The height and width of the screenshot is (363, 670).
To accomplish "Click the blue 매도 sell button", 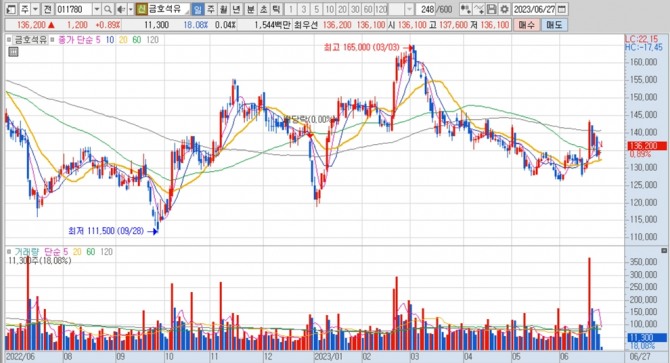I will pos(554,25).
